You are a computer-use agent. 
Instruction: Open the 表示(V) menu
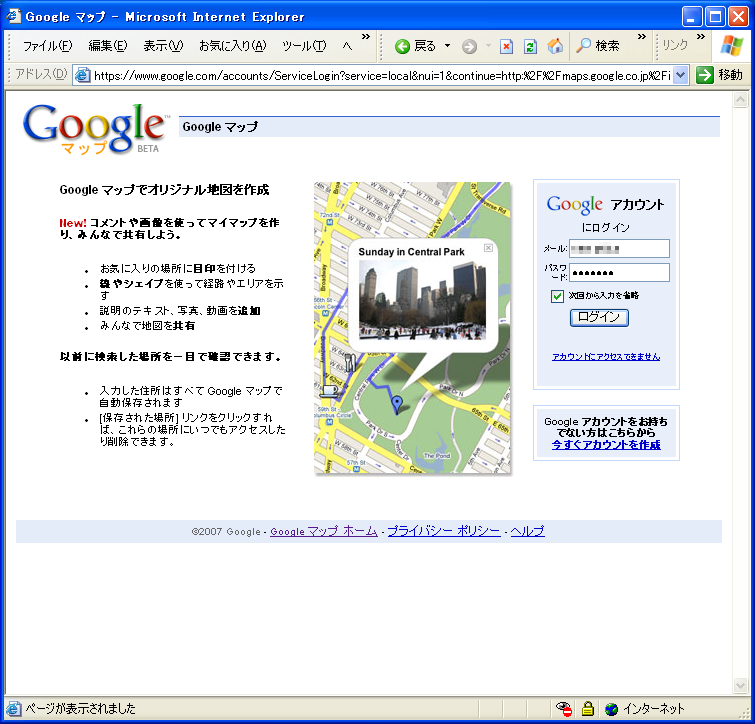point(163,46)
